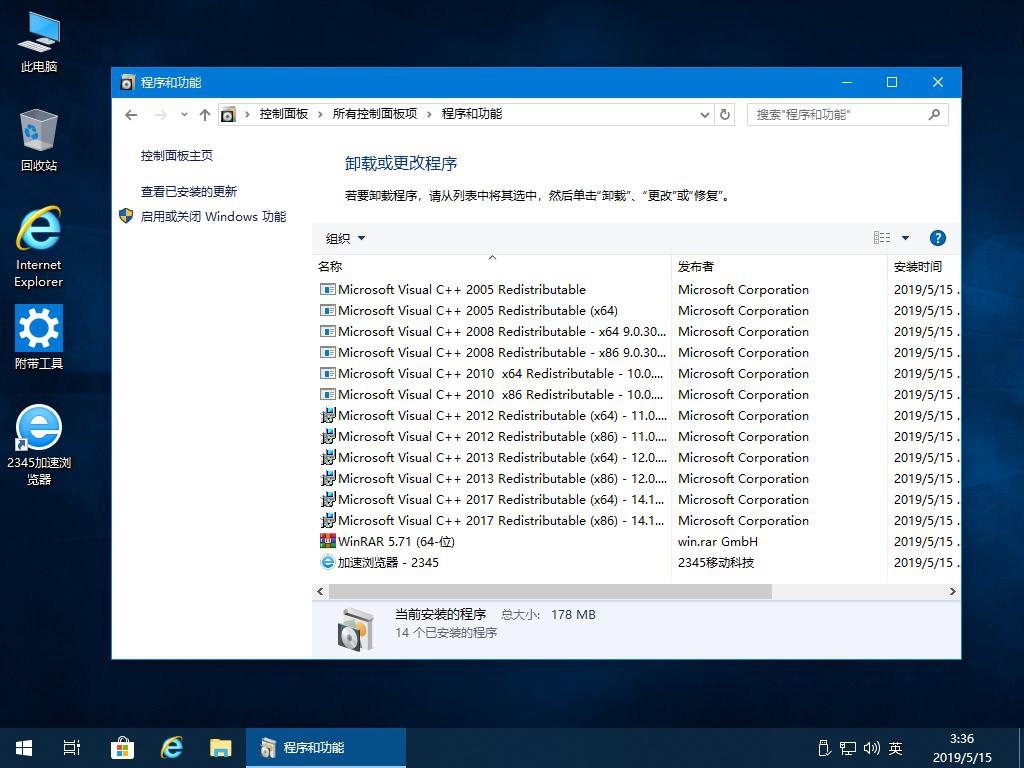1024x768 pixels.
Task: Open the recent locations dropdown arrow
Action: click(184, 115)
